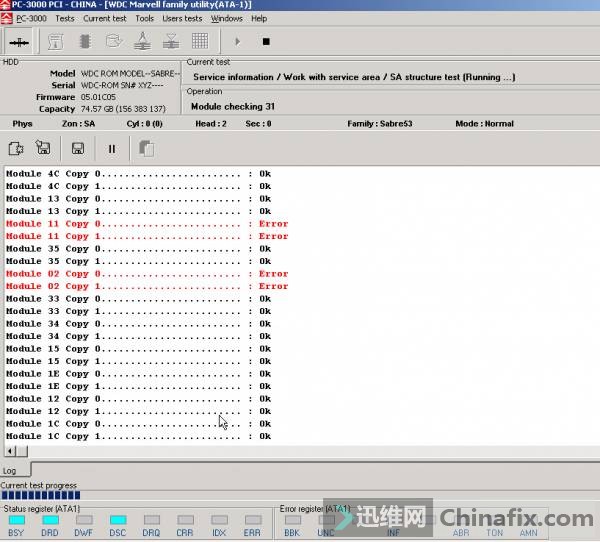Click the BSY status indicator
The image size is (600, 542).
16,520
